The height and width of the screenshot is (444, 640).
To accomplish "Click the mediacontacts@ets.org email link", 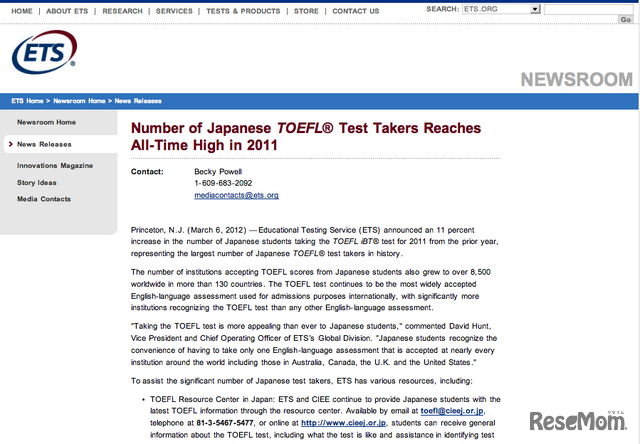I will pos(236,195).
